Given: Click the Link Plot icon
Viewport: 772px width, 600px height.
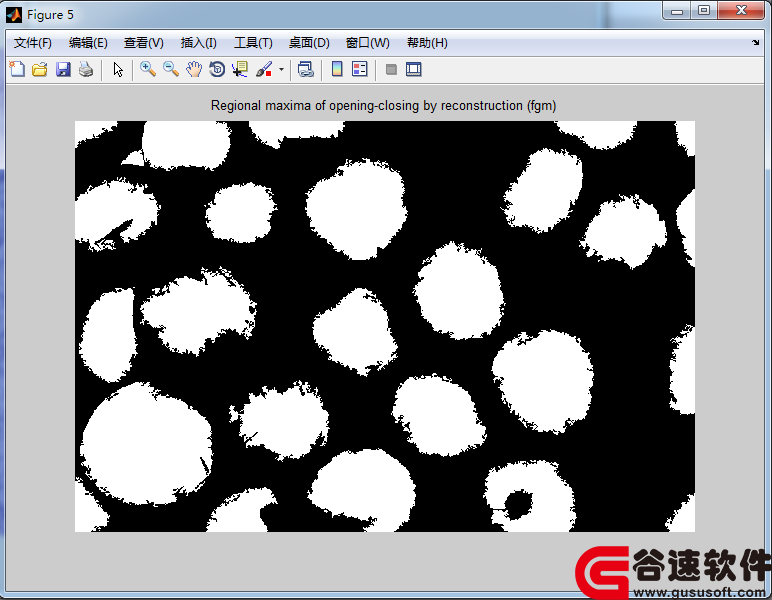Looking at the screenshot, I should pos(306,69).
